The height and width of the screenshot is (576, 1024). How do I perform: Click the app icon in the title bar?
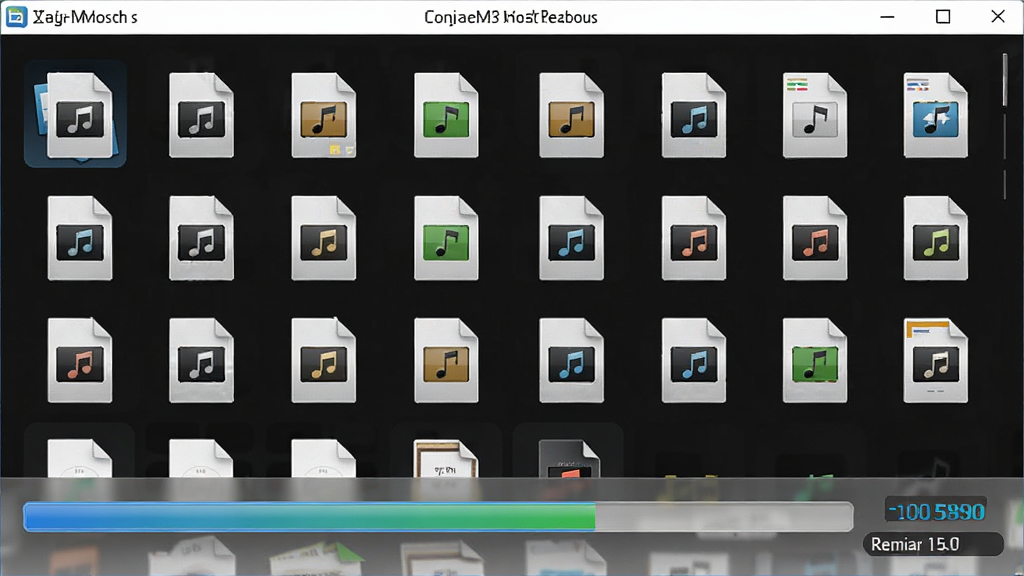(16, 17)
